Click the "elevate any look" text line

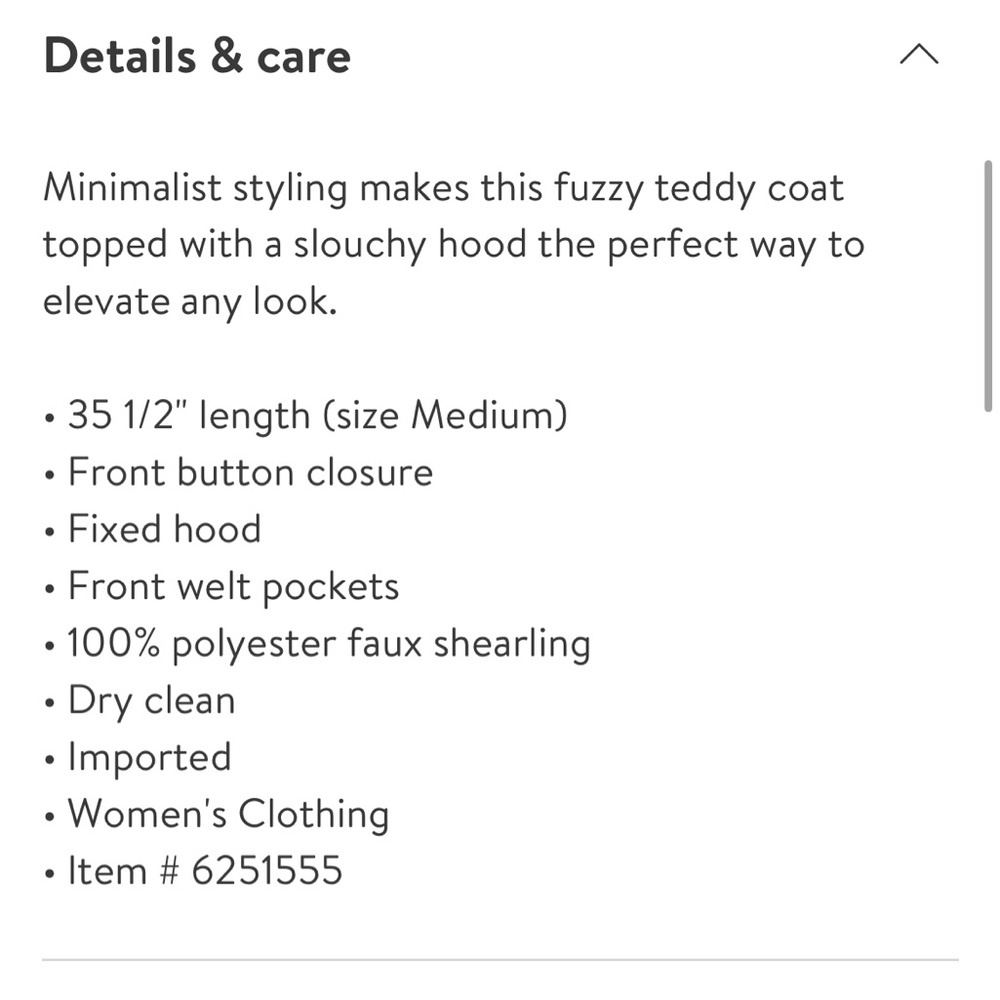(x=190, y=301)
